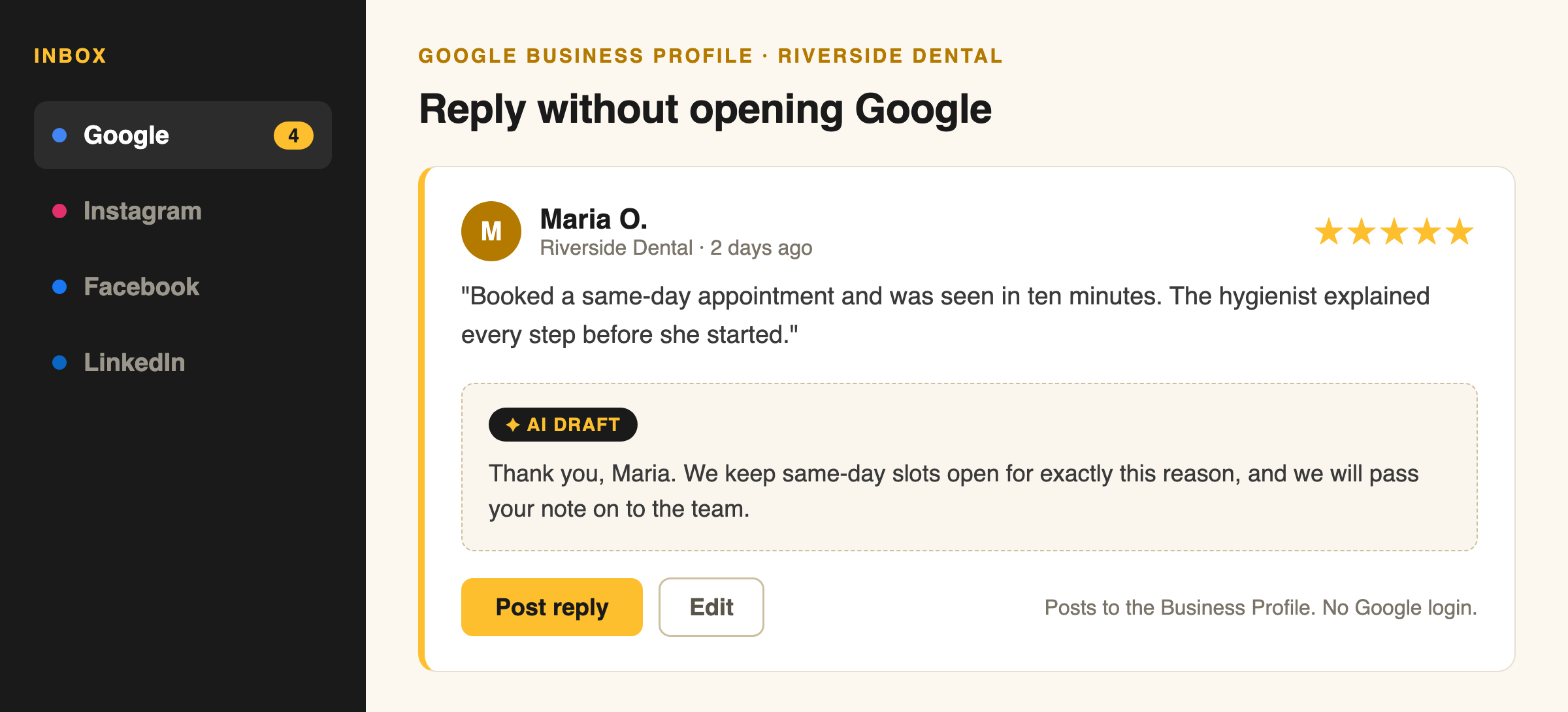Click the blue dot next to LinkedIn
Image resolution: width=1568 pixels, height=712 pixels.
pyautogui.click(x=59, y=363)
